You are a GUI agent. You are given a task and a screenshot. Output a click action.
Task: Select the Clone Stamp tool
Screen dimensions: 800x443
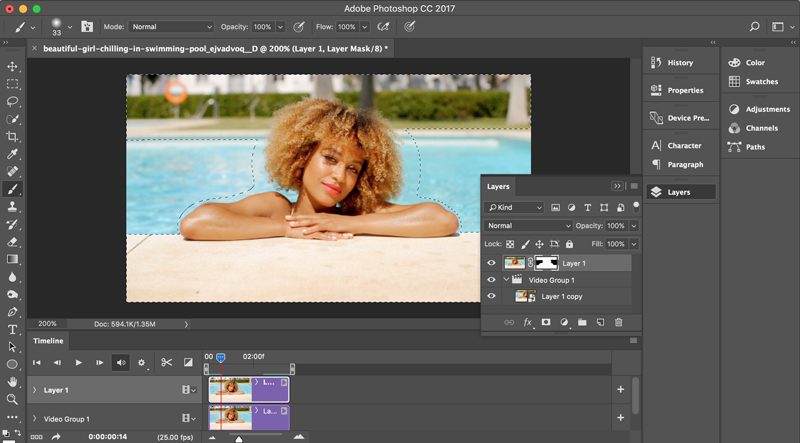12,207
